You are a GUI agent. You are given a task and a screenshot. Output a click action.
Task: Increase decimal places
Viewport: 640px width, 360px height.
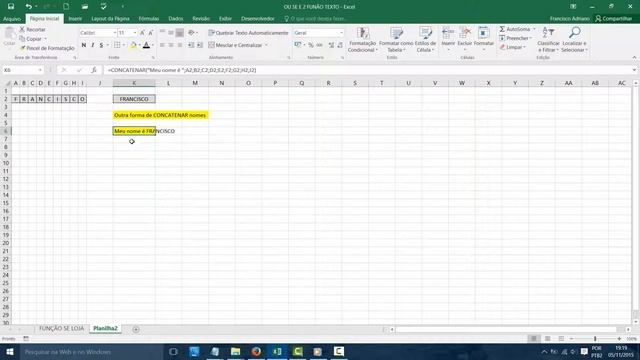pyautogui.click(x=331, y=45)
